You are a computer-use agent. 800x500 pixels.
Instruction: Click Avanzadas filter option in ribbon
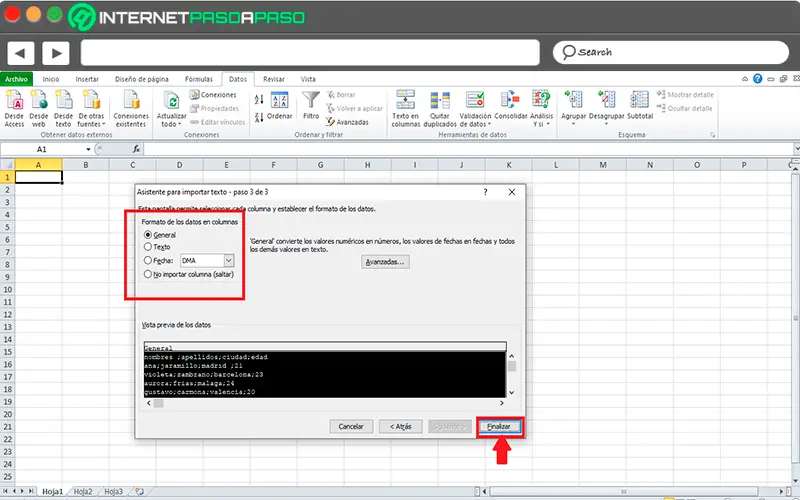point(347,122)
